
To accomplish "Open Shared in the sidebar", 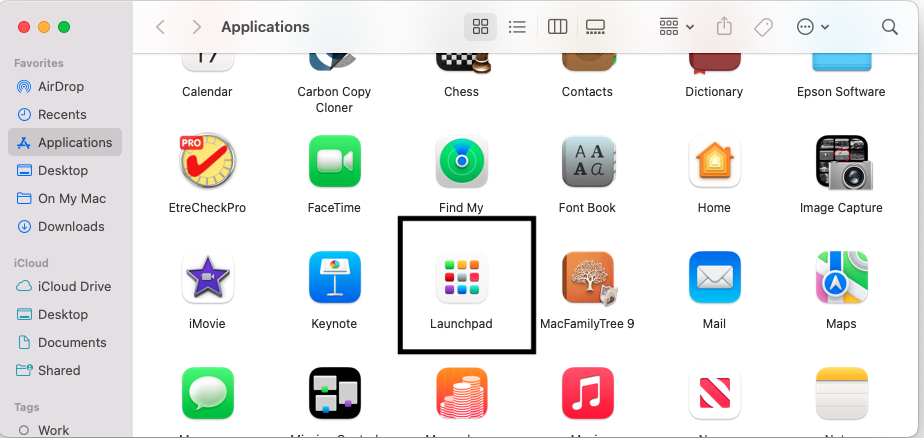I will [x=65, y=370].
